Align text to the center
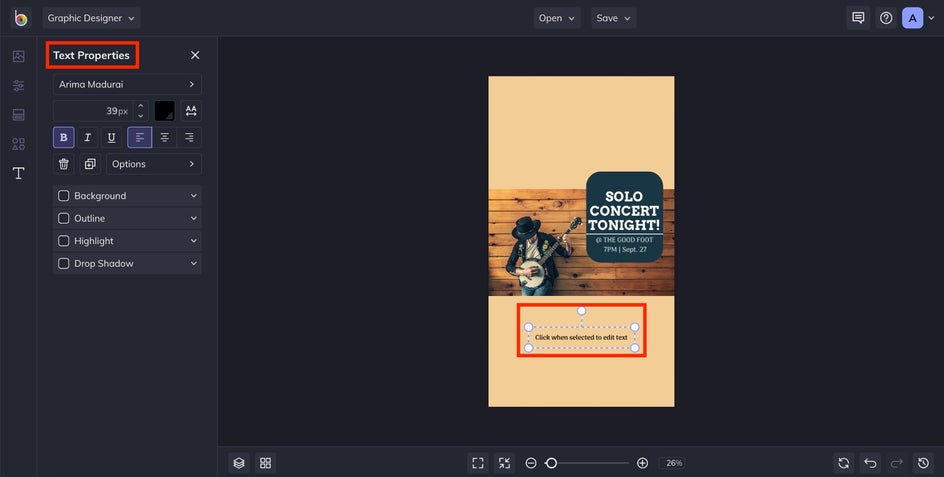The width and height of the screenshot is (944, 477). pos(164,137)
